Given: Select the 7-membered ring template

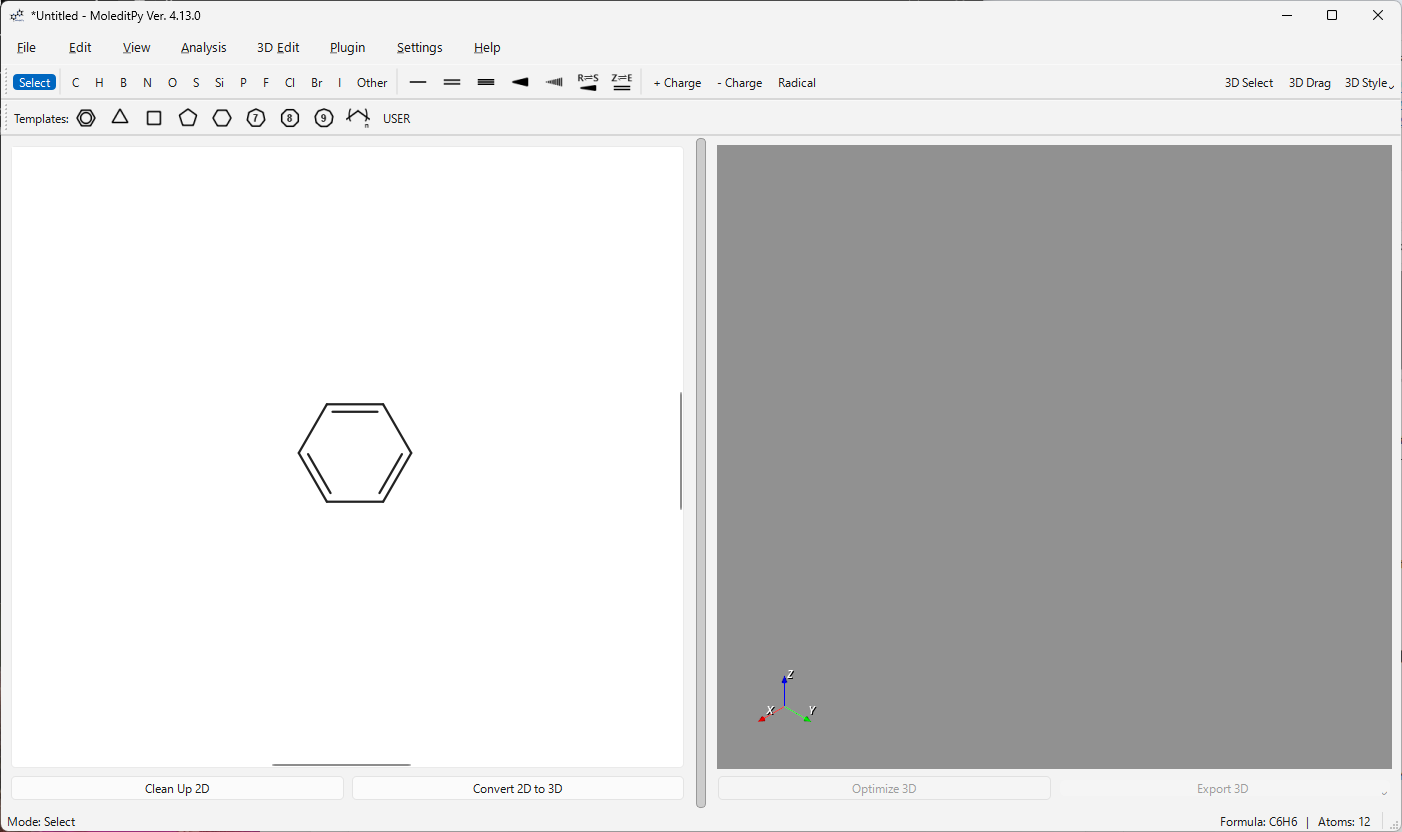Looking at the screenshot, I should tap(256, 118).
